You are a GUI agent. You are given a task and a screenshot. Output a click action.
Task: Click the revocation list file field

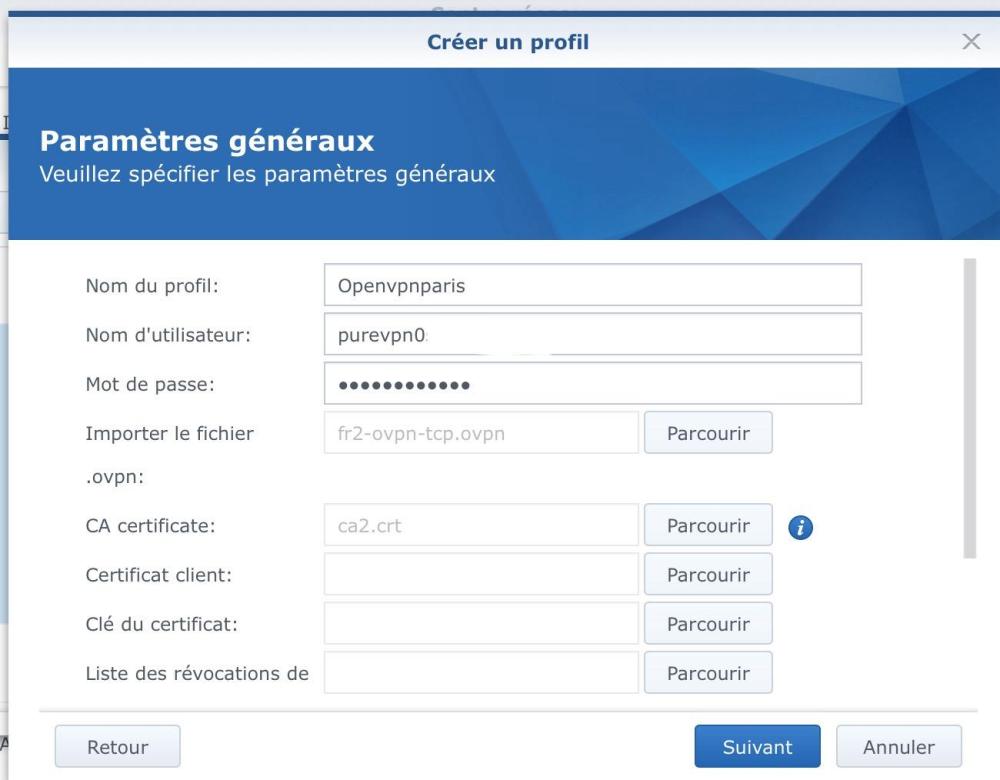[480, 672]
